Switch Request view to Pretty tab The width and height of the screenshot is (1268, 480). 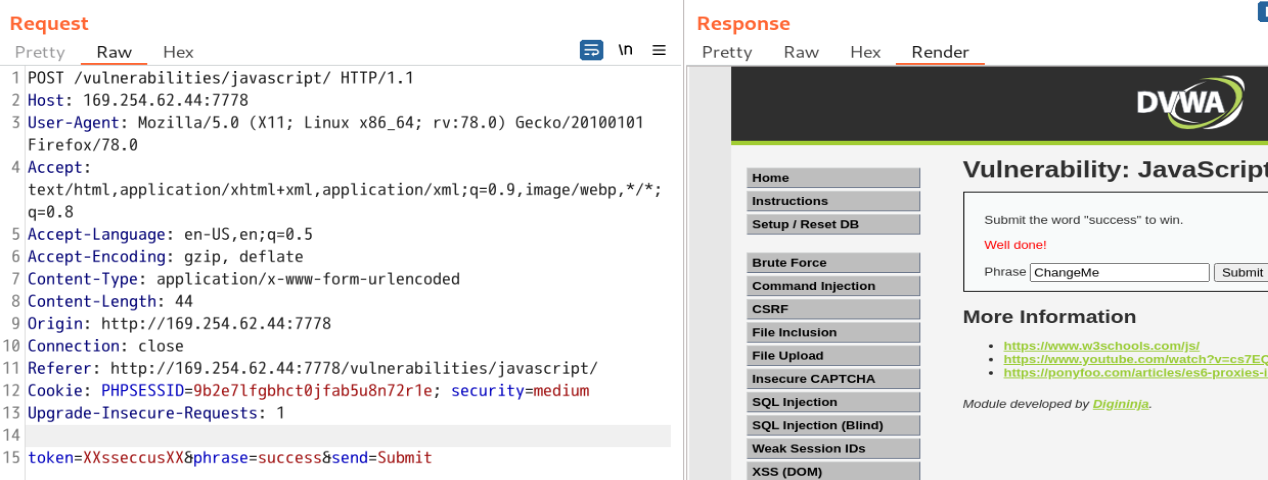(40, 52)
